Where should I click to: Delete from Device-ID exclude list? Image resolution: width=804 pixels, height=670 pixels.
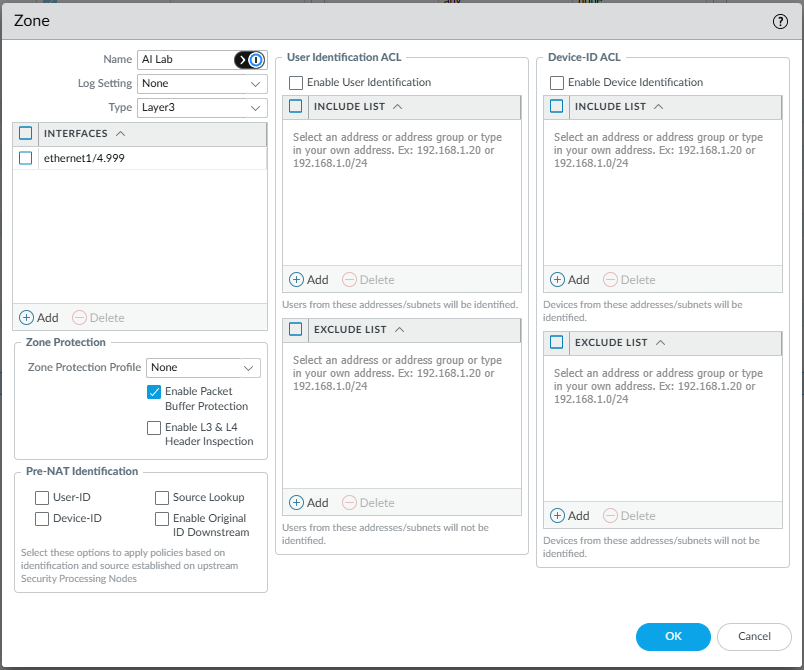pos(629,516)
